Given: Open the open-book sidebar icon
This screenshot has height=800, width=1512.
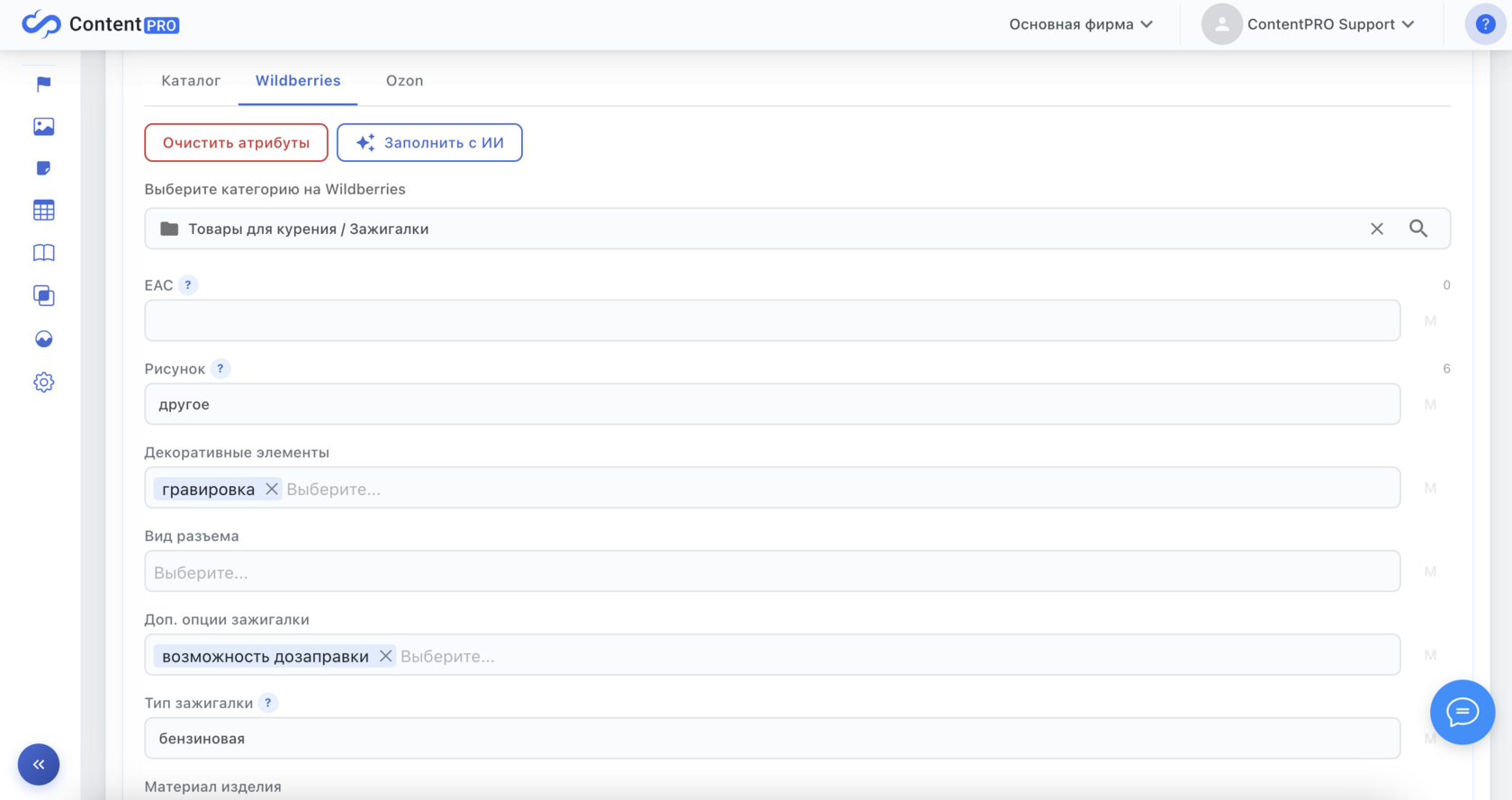Looking at the screenshot, I should [x=43, y=253].
